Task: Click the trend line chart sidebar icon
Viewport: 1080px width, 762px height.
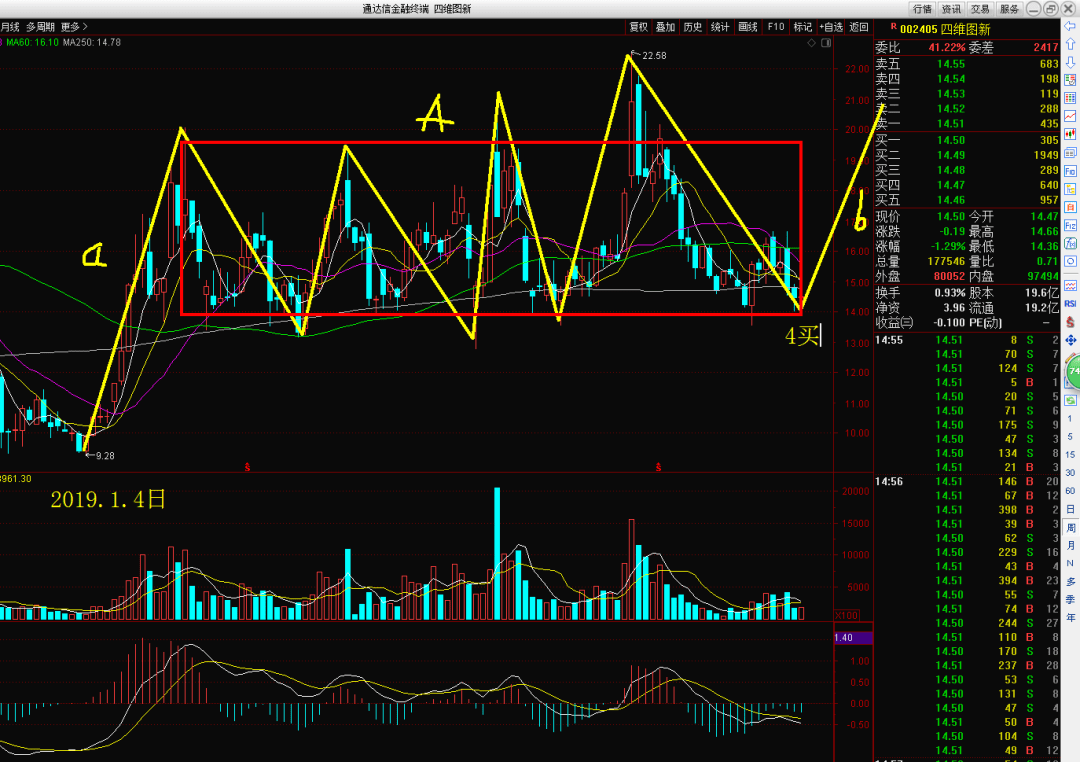Action: (x=1070, y=116)
